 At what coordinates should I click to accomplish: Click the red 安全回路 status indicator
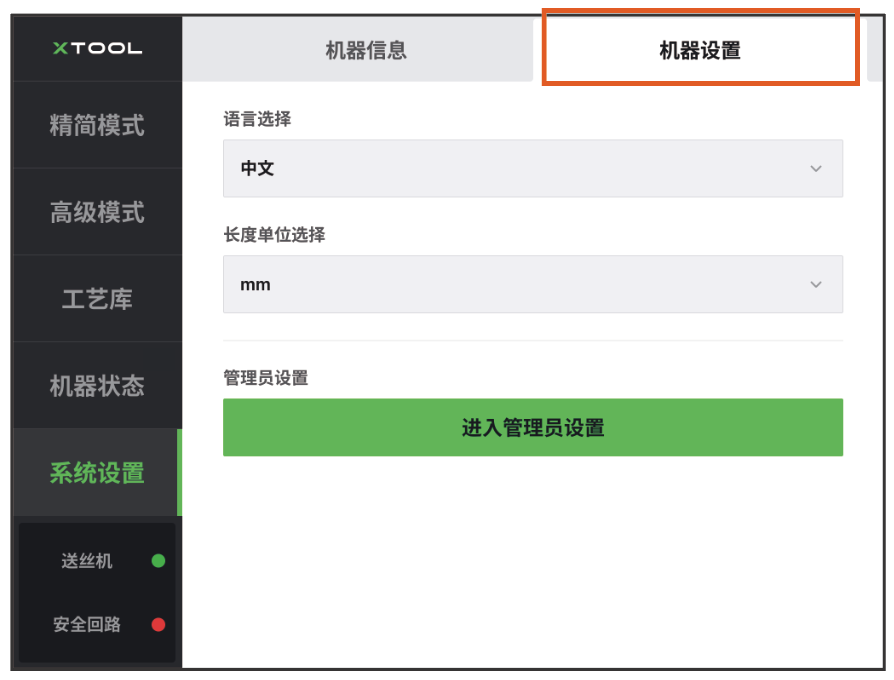[158, 625]
